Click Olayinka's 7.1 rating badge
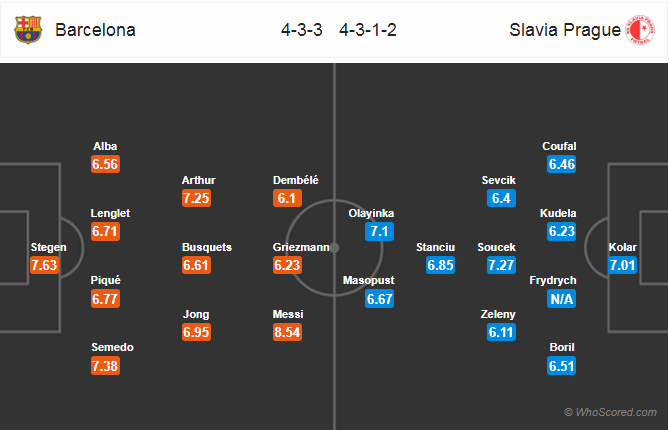The height and width of the screenshot is (430, 669). coord(379,231)
